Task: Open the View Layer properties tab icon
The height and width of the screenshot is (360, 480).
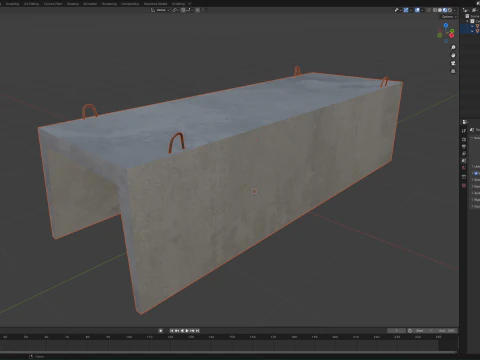Action: 464,153
